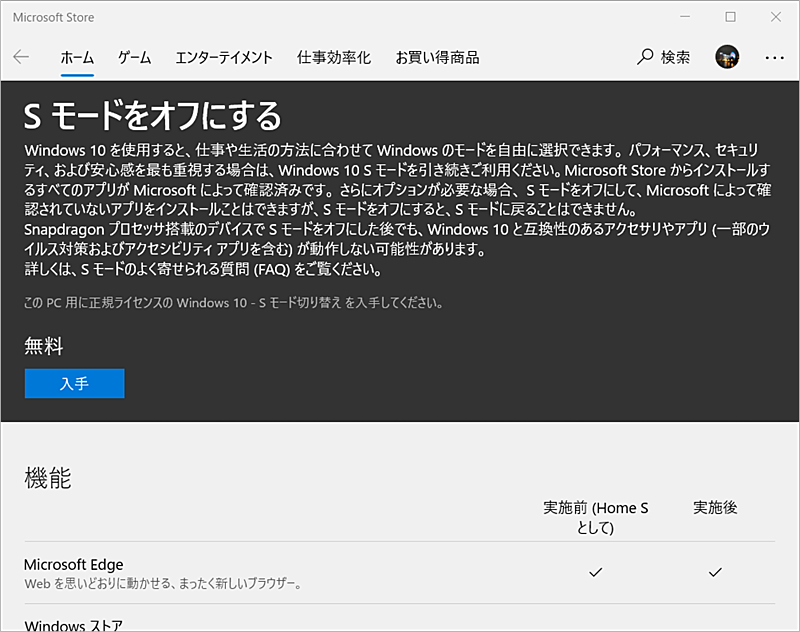Open the 仕事効率化 tab
Image resolution: width=800 pixels, height=632 pixels.
click(334, 58)
